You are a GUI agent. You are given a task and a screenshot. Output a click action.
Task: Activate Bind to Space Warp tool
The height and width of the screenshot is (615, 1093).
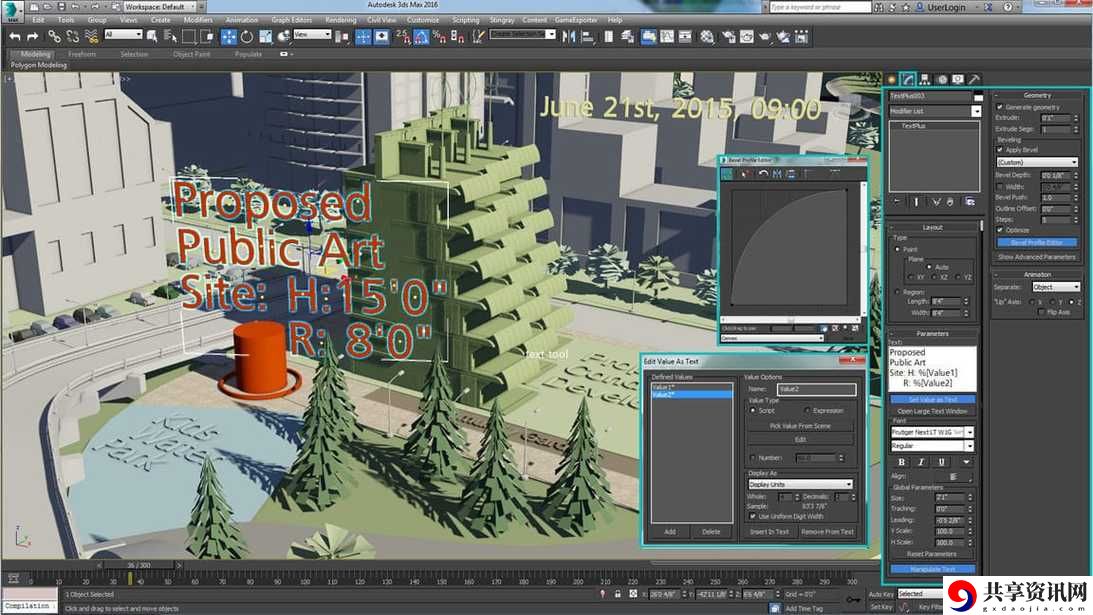tap(91, 36)
